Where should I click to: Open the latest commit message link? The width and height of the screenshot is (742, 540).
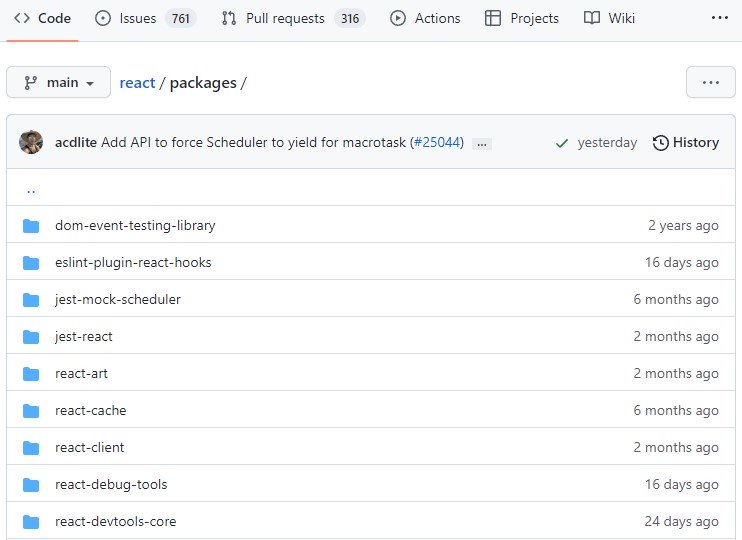(254, 142)
